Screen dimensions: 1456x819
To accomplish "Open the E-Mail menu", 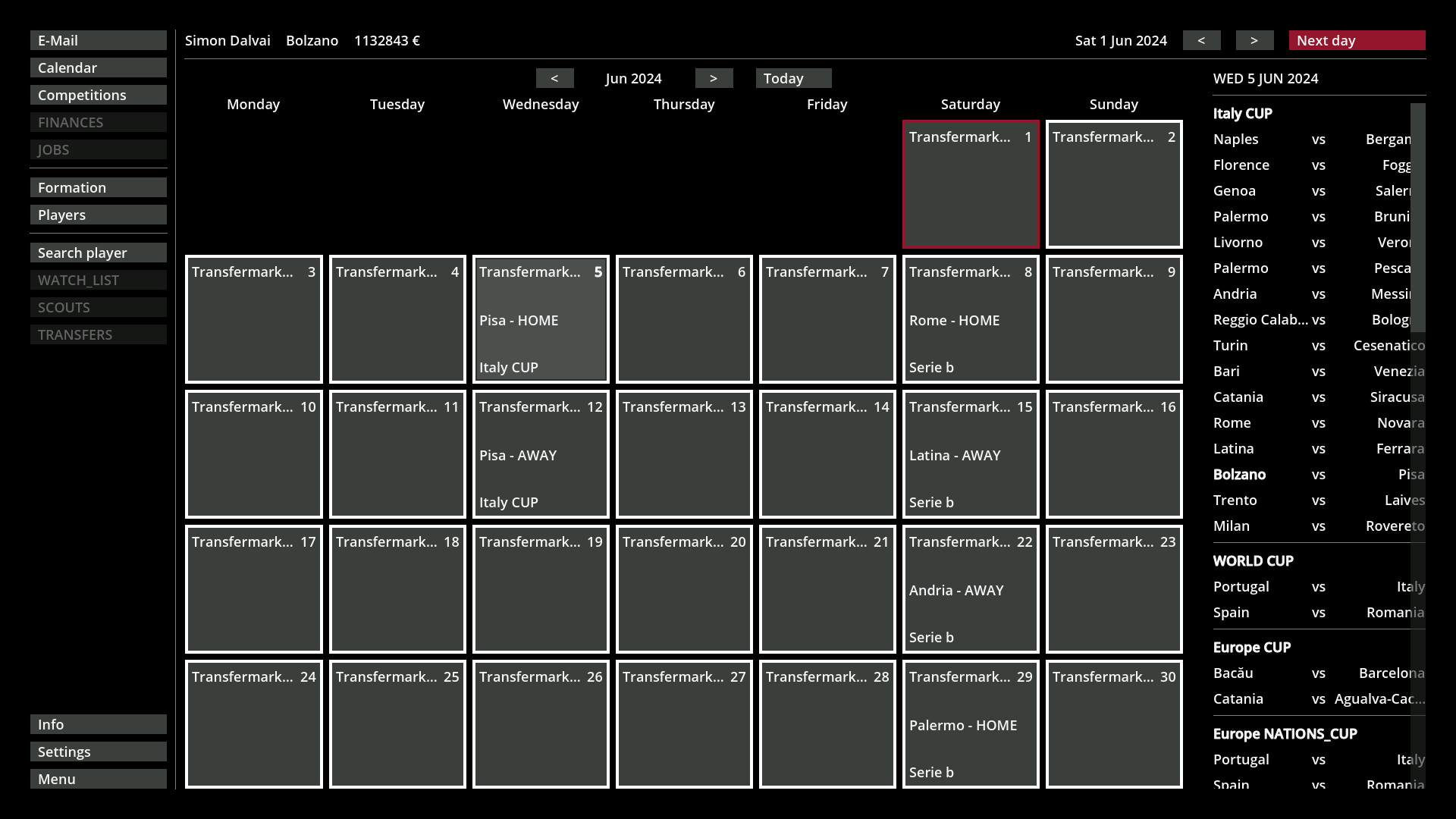I will pyautogui.click(x=99, y=40).
